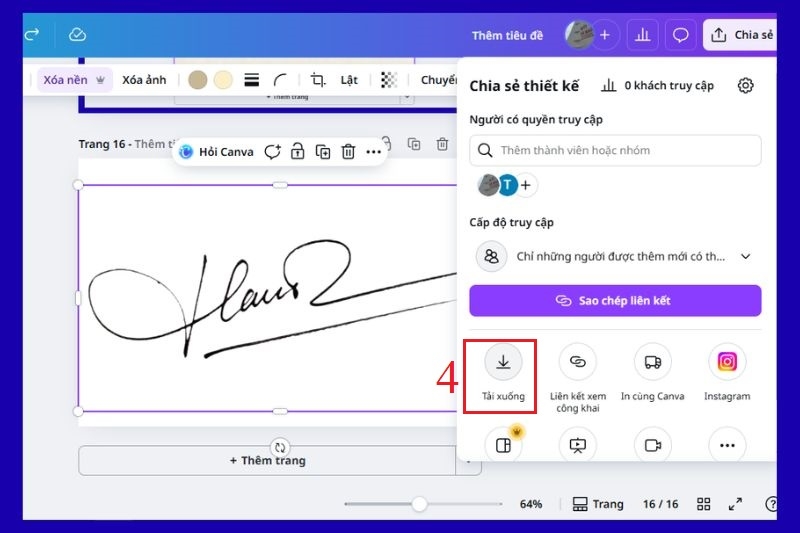Viewport: 800px width, 533px height.
Task: Select the light cream color swatch
Action: 223,80
